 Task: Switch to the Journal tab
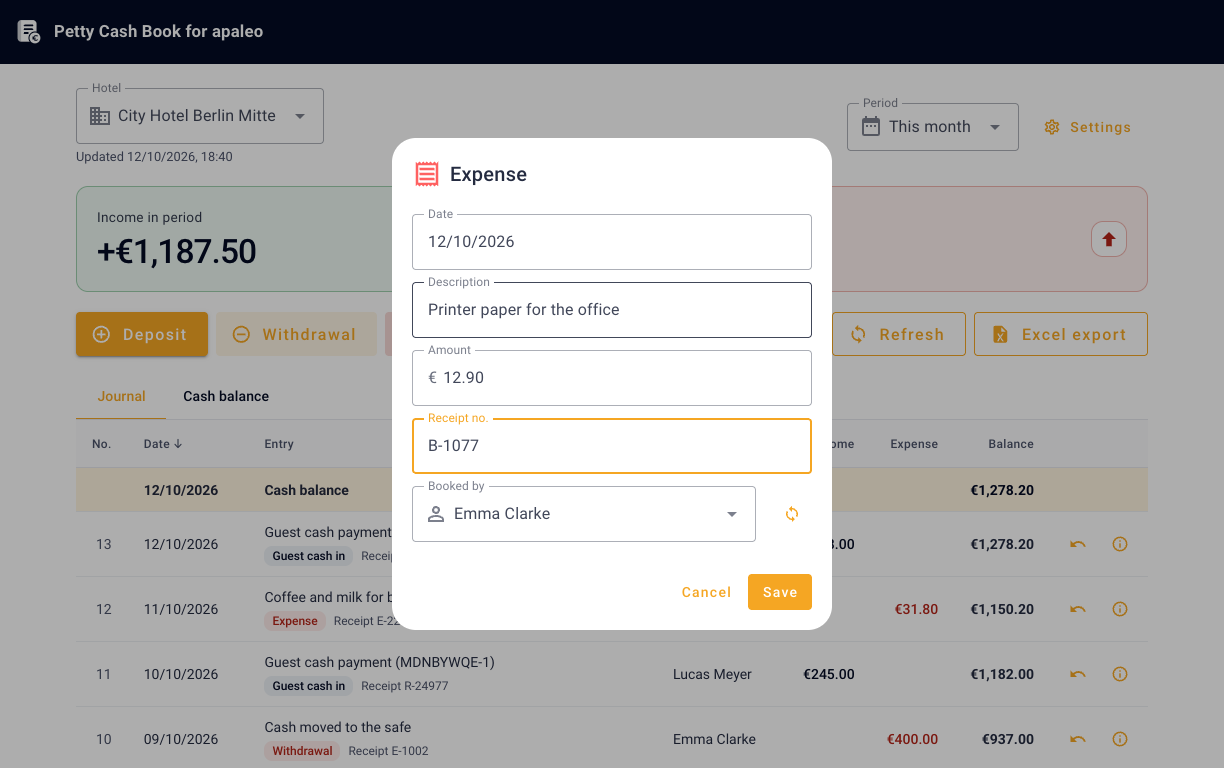pyautogui.click(x=121, y=397)
